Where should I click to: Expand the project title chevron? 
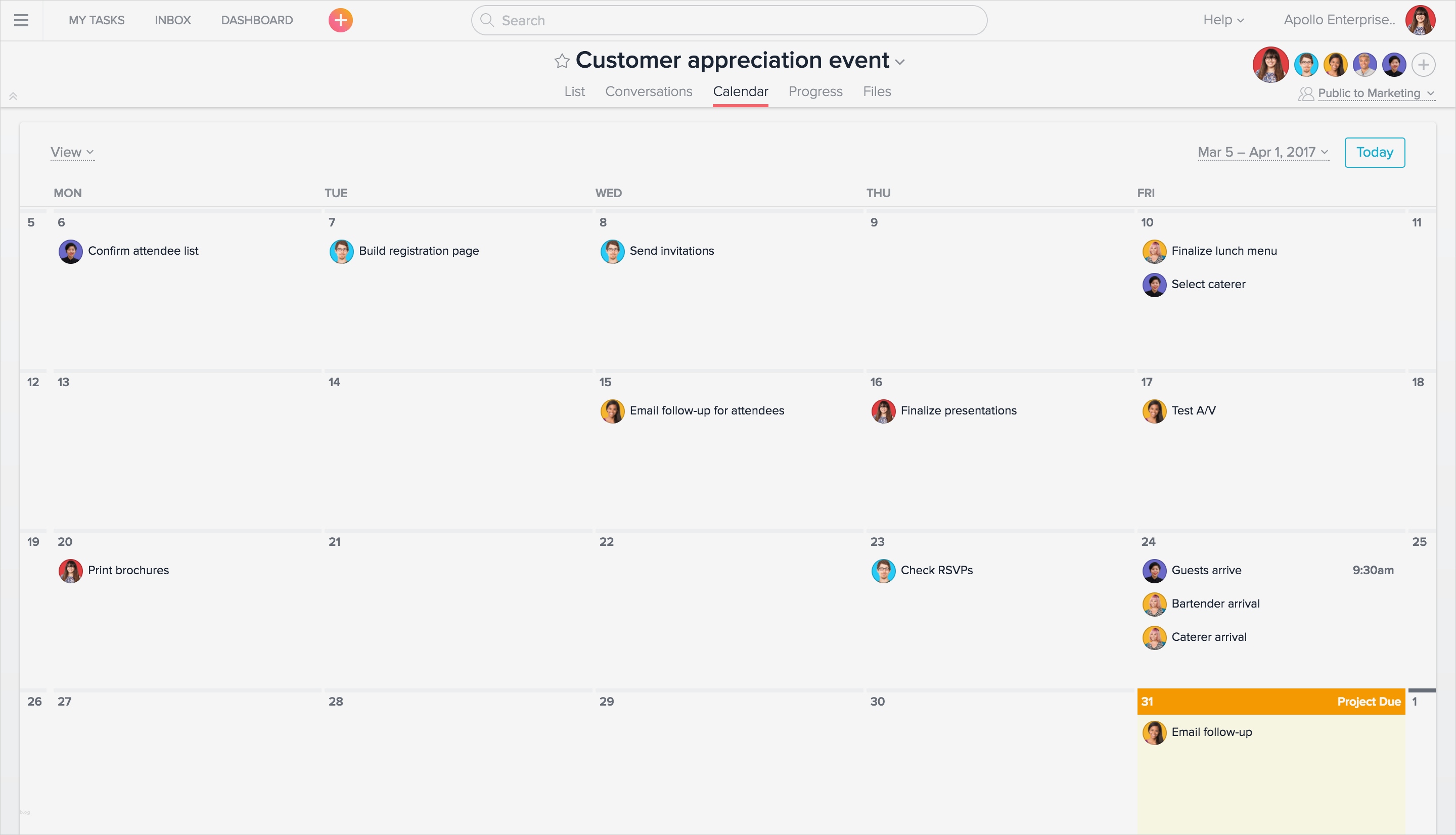(x=900, y=61)
